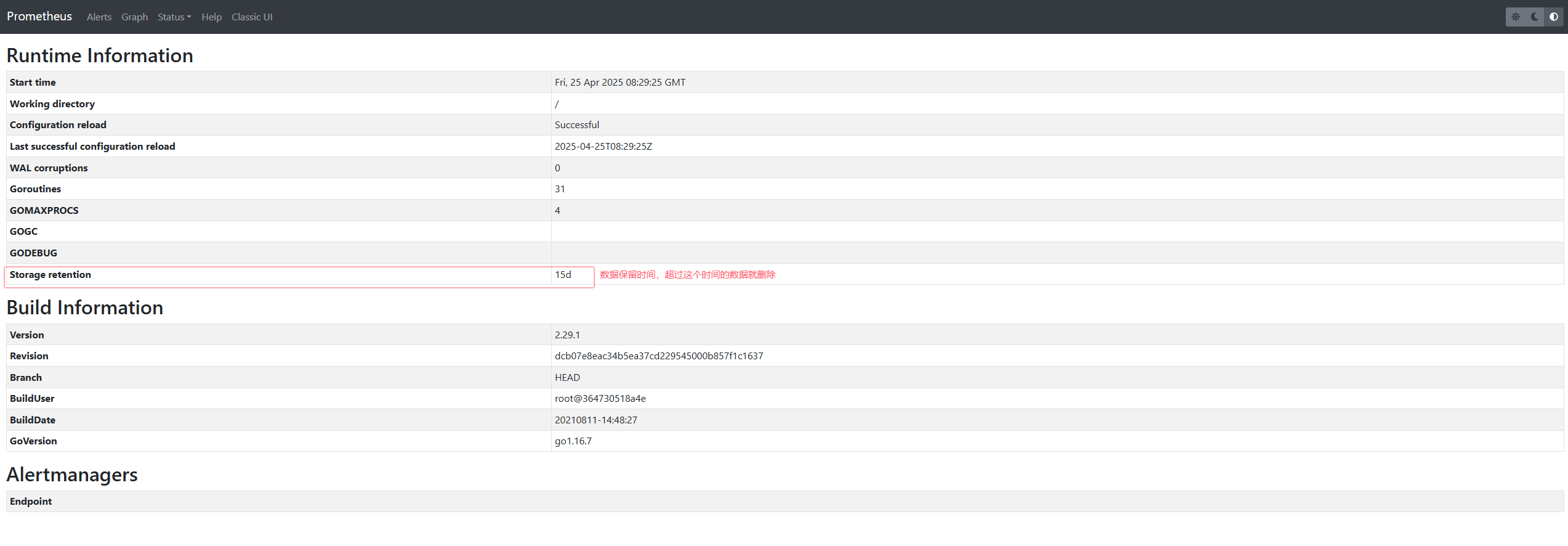Viewport: 1568px width, 546px height.
Task: Open the Status dropdown menu
Action: tap(174, 17)
